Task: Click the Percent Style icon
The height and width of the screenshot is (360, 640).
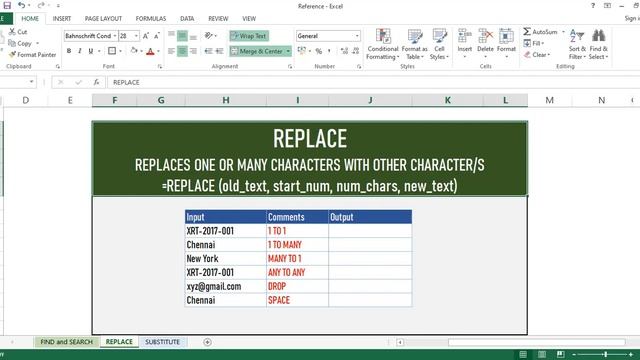Action: coord(318,51)
